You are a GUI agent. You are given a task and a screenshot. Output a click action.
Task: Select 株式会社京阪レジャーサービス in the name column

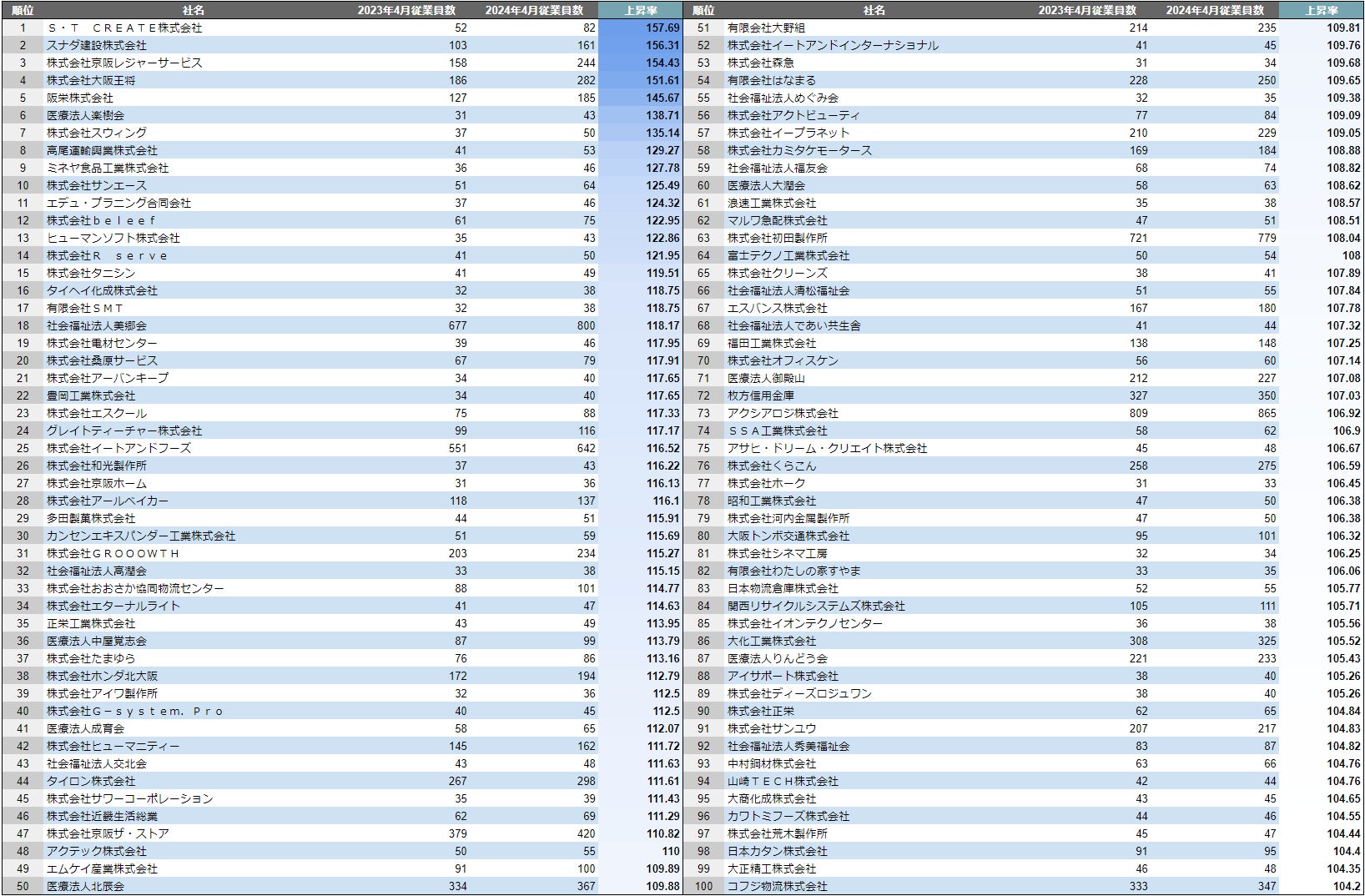pos(124,63)
